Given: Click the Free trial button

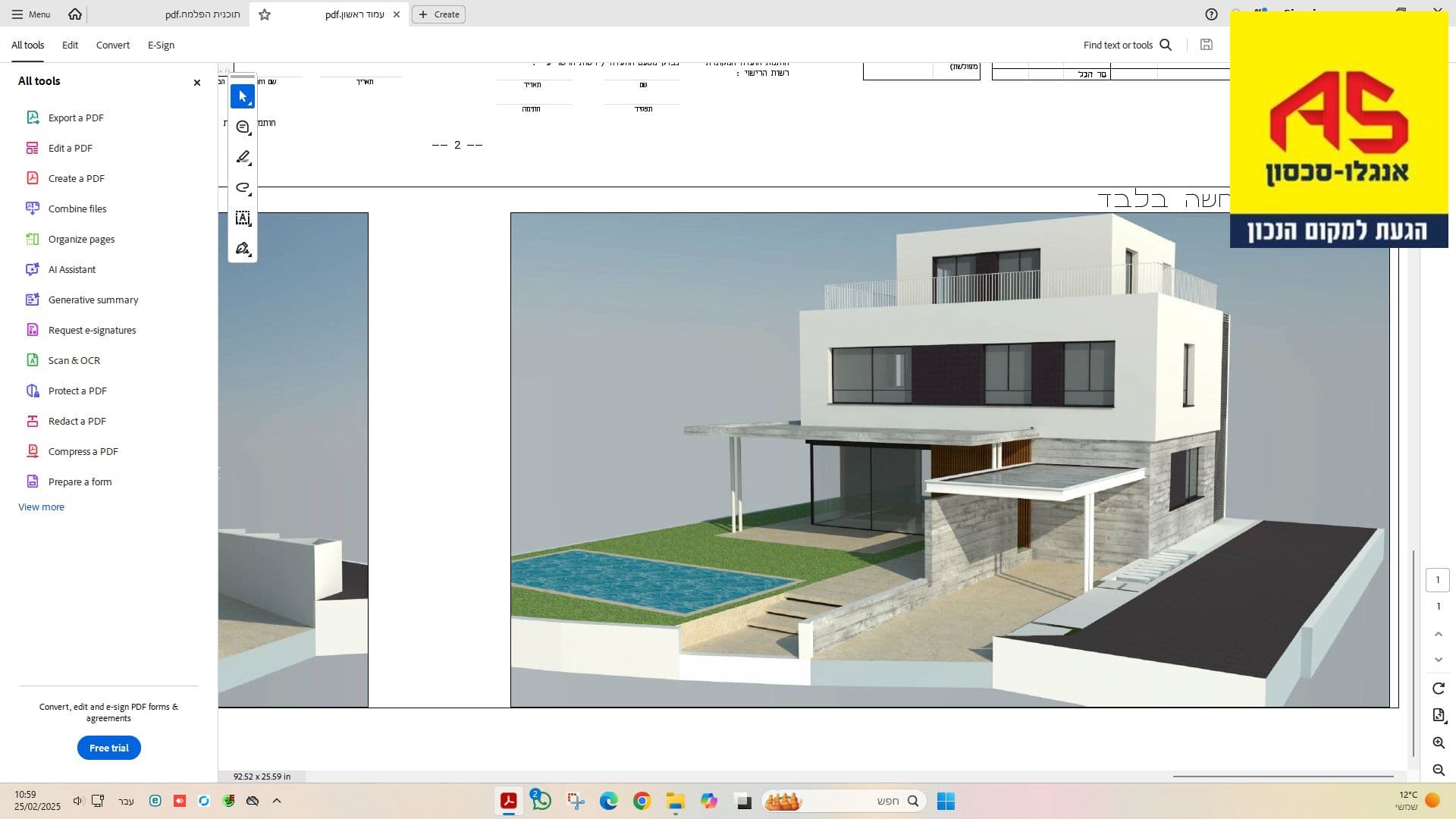Looking at the screenshot, I should (109, 748).
